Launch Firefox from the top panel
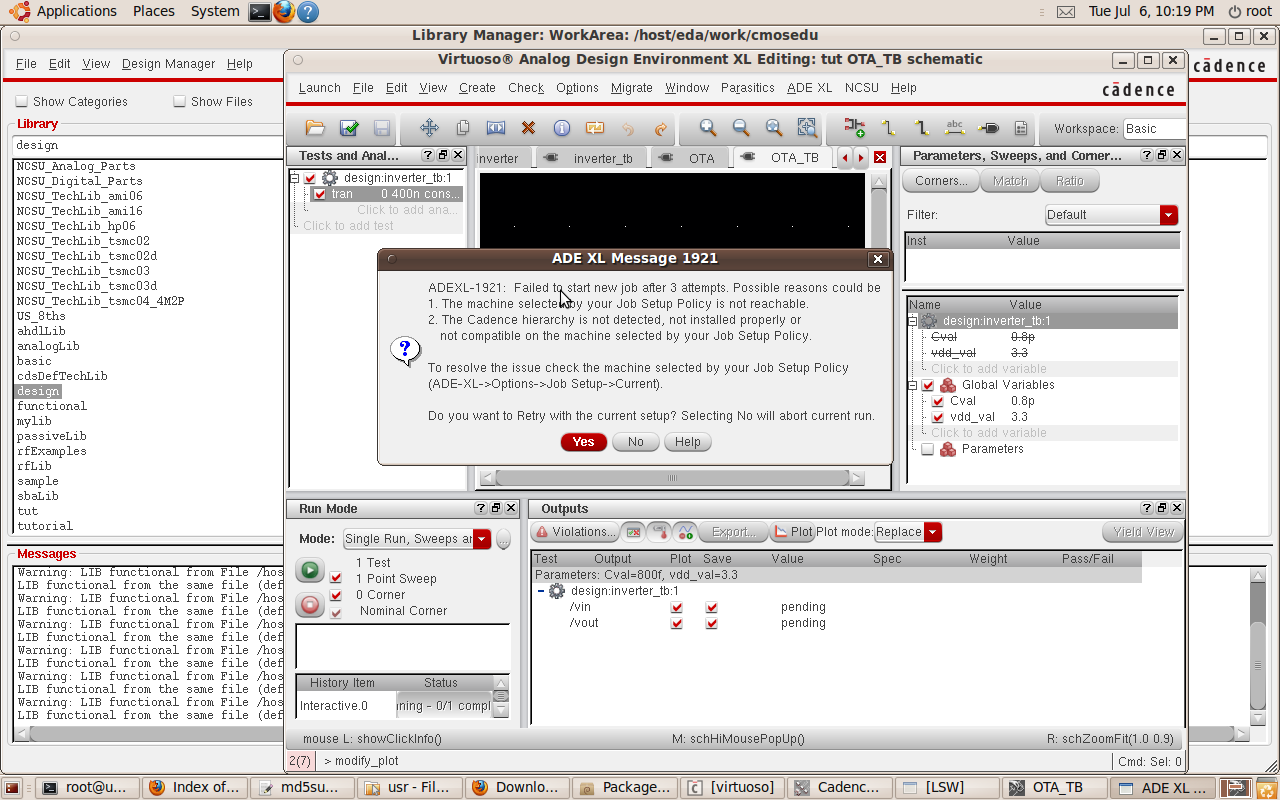The image size is (1280, 800). tap(284, 12)
